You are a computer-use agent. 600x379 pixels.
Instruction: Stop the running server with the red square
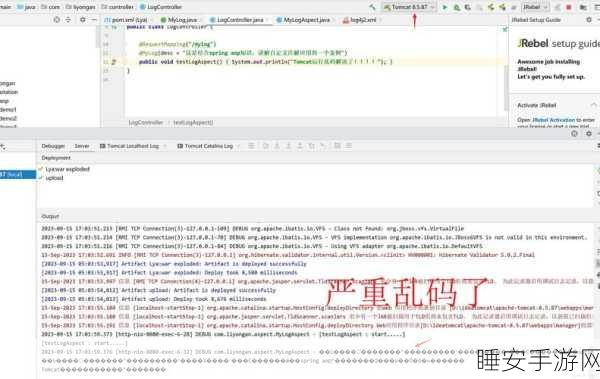pyautogui.click(x=569, y=7)
